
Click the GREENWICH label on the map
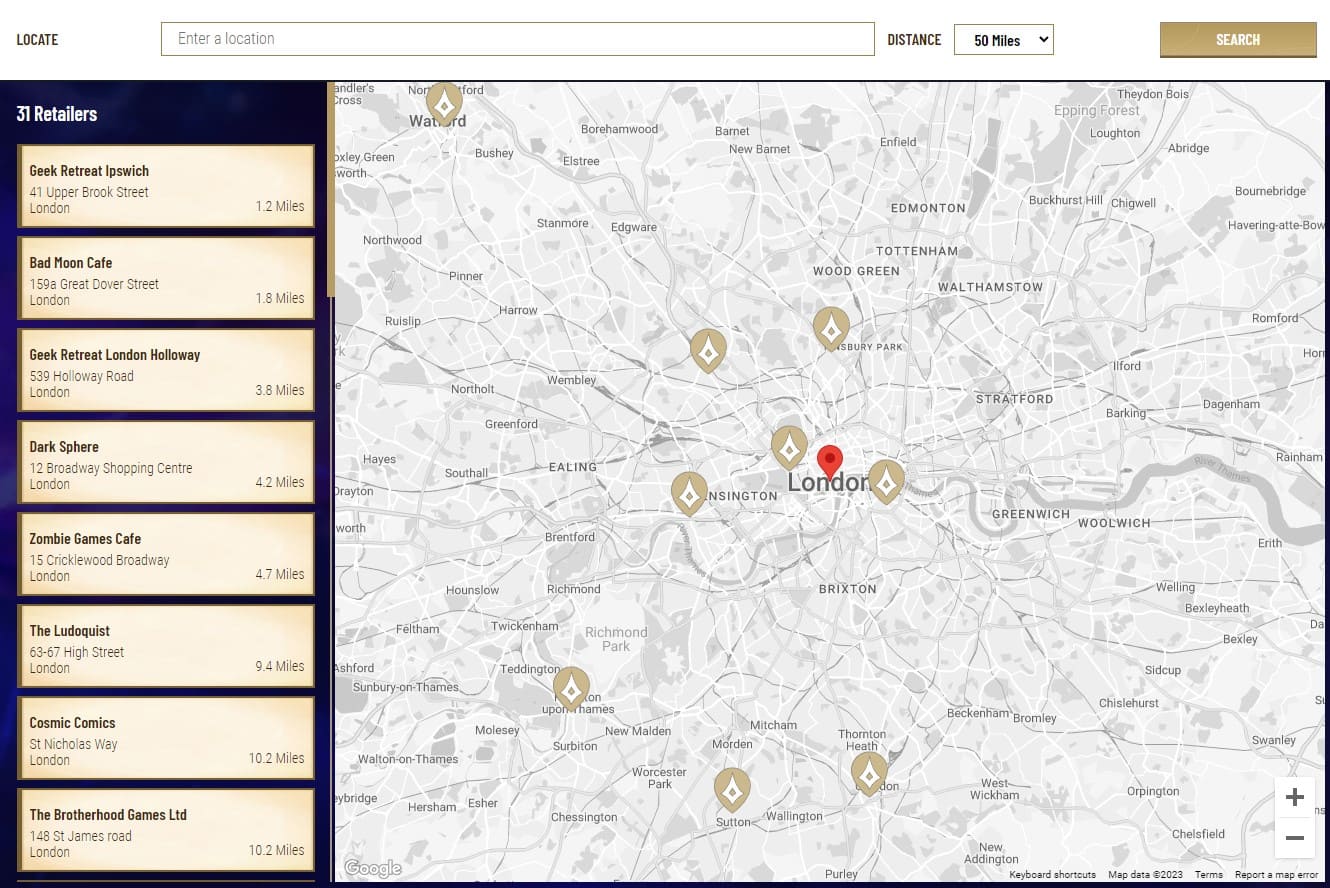pos(1031,514)
